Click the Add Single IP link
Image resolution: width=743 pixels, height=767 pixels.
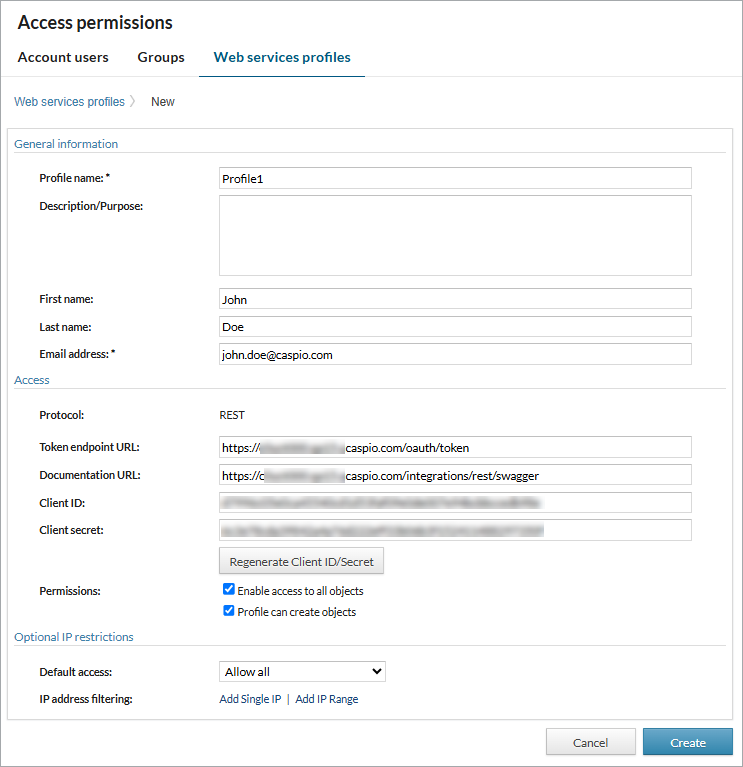(x=250, y=699)
